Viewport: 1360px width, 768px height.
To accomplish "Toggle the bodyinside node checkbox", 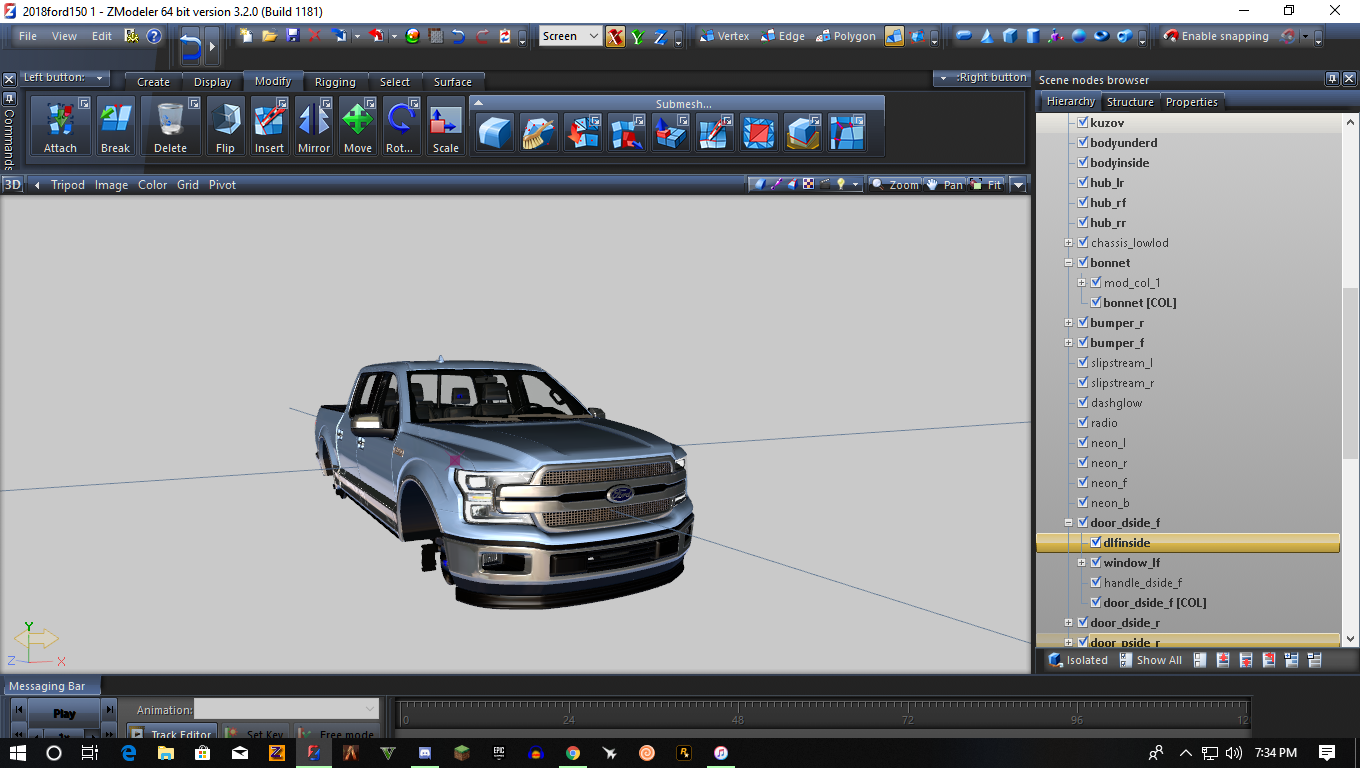I will 1082,163.
